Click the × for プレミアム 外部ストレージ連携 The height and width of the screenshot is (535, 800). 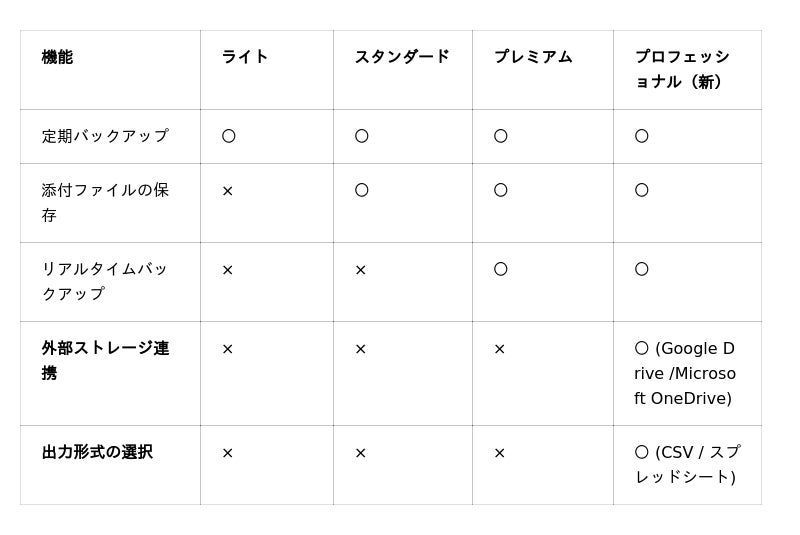click(x=500, y=349)
